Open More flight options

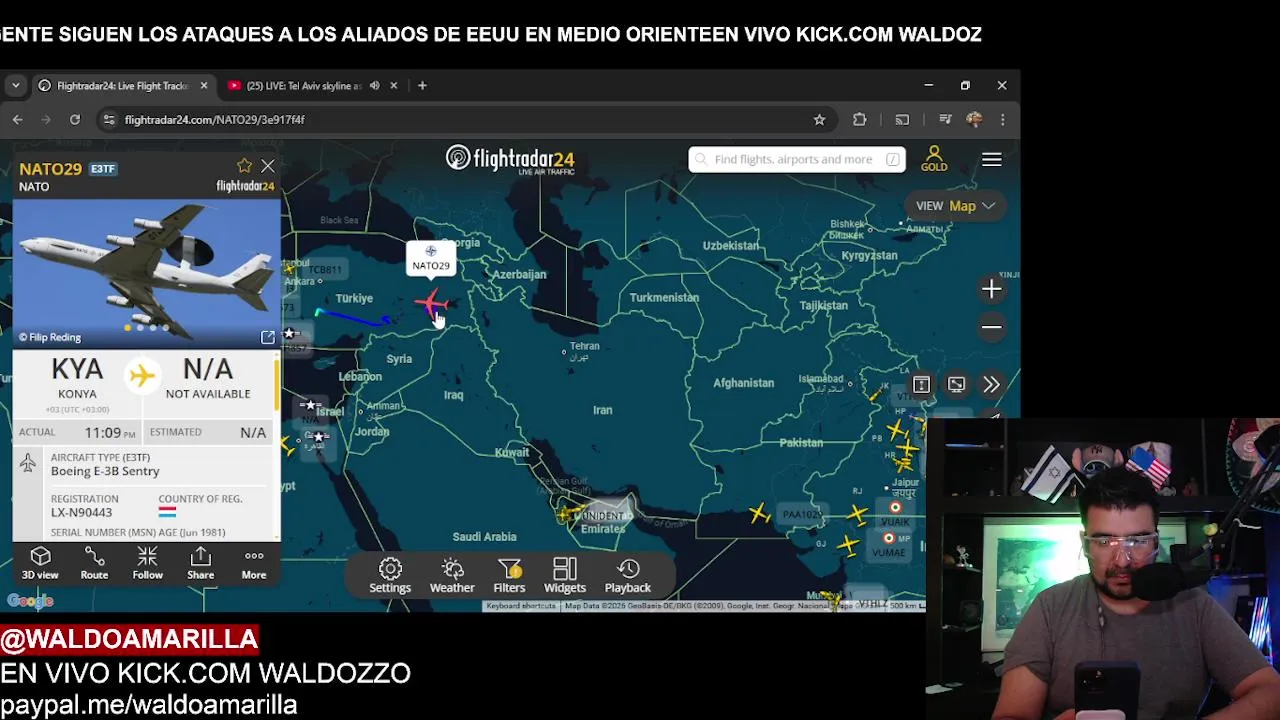pos(254,563)
